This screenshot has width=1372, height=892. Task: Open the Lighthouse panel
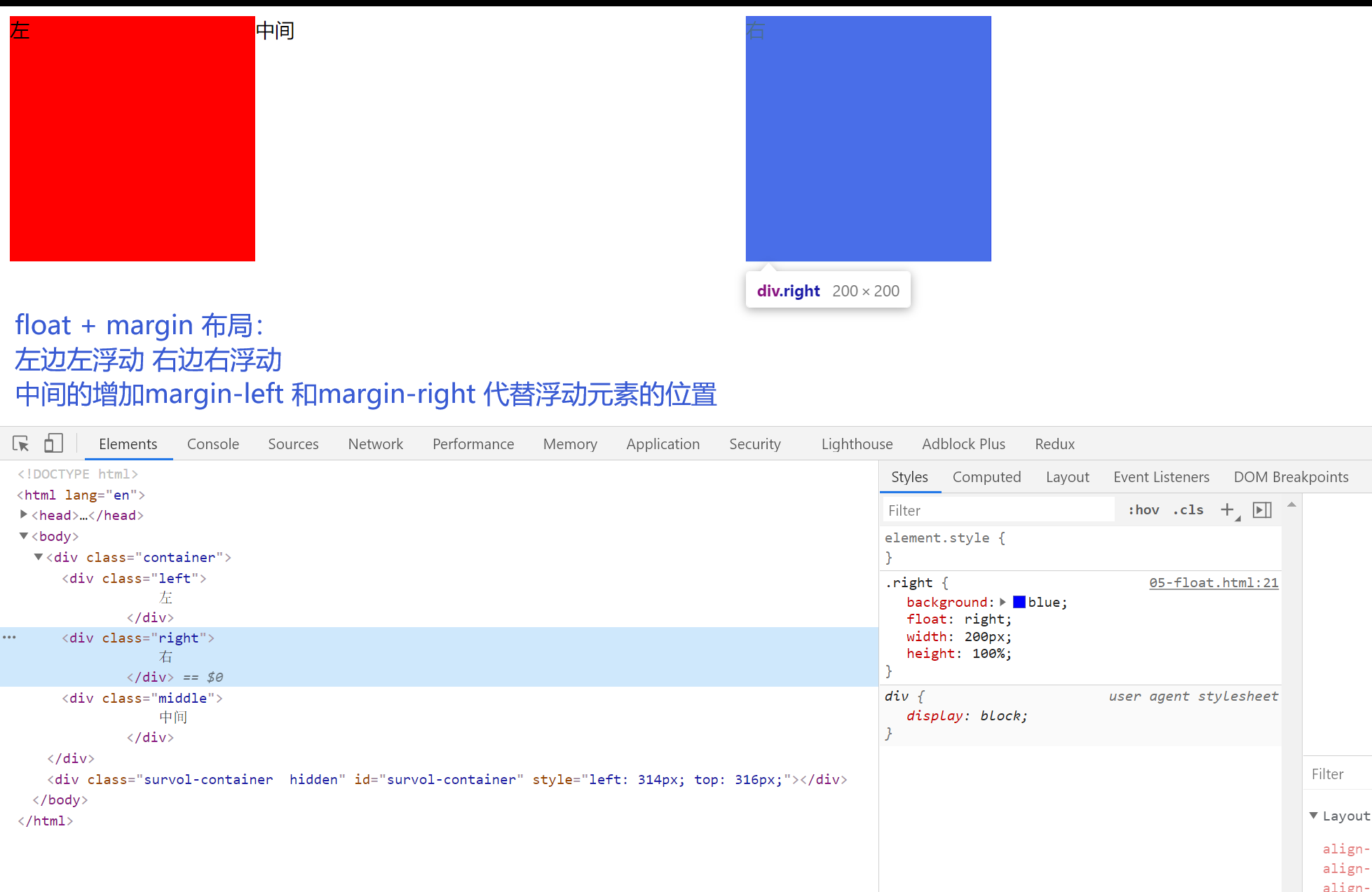(856, 443)
